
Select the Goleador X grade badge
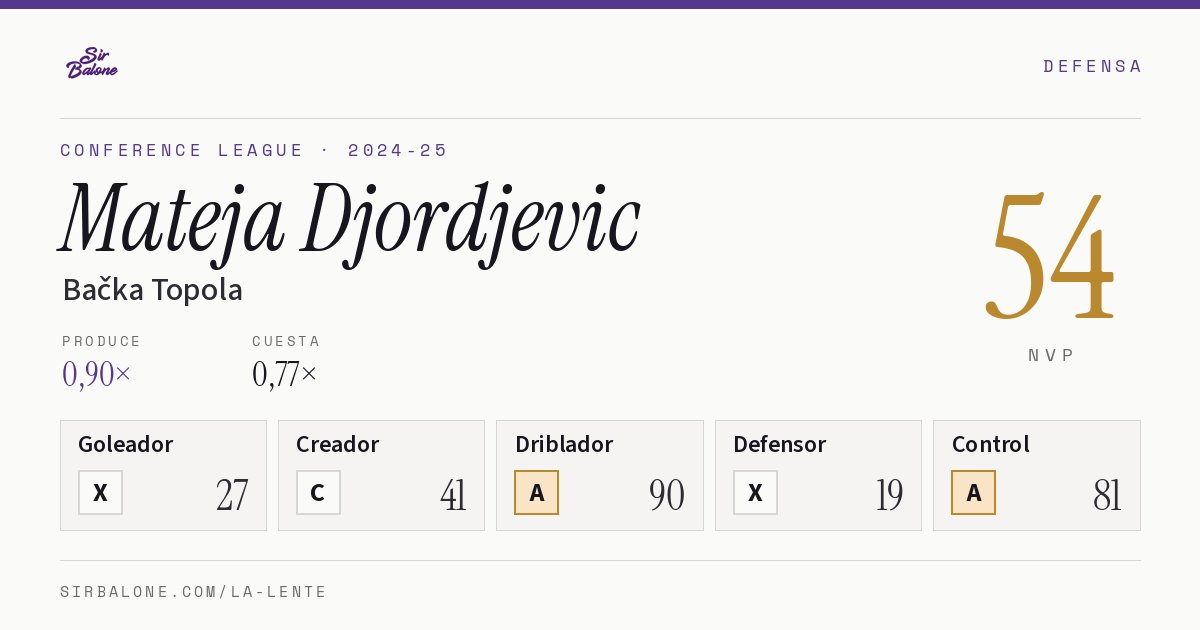[x=100, y=492]
